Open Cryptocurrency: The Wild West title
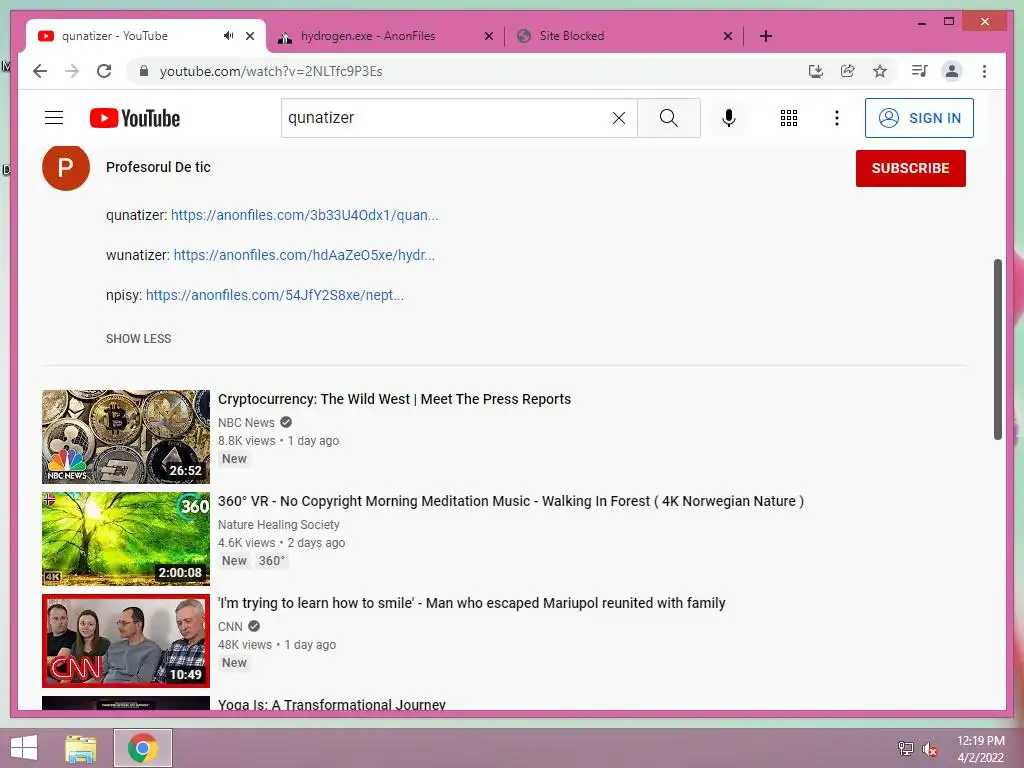The width and height of the screenshot is (1024, 768). coord(394,399)
